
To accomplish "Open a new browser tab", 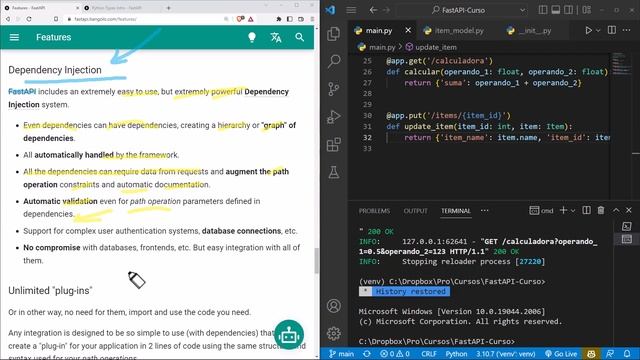I will (168, 8).
